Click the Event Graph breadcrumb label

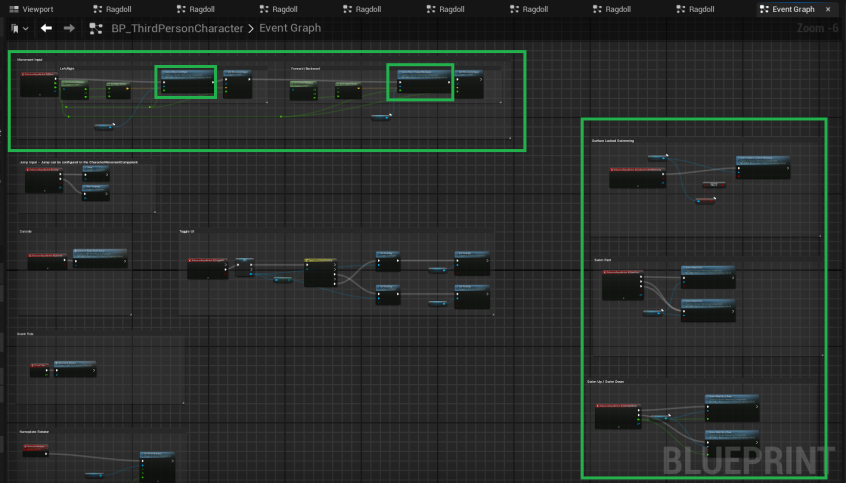pos(290,28)
